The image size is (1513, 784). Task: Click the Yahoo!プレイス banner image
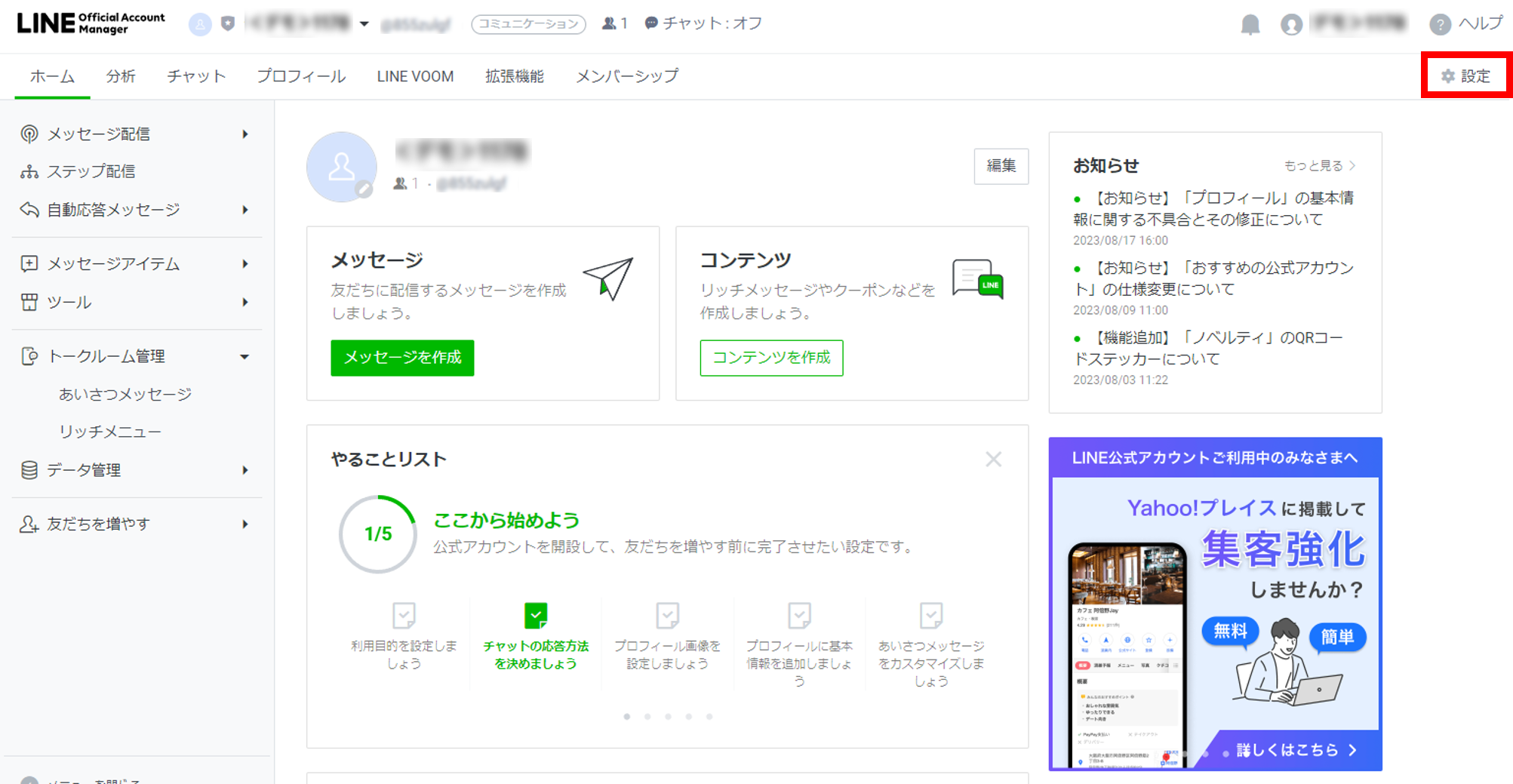(1215, 604)
